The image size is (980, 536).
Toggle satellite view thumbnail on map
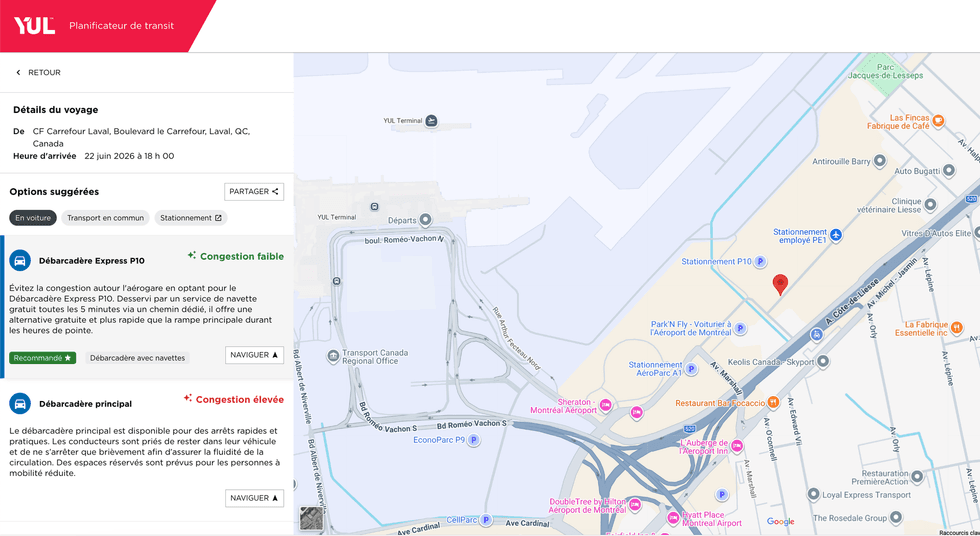312,518
